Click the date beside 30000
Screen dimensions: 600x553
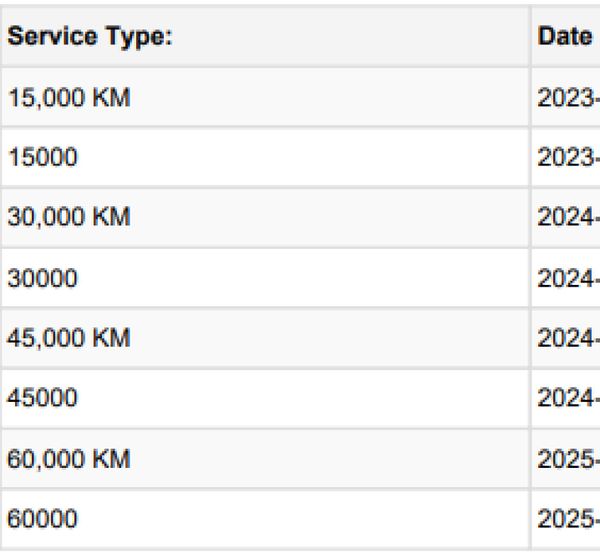pyautogui.click(x=569, y=278)
